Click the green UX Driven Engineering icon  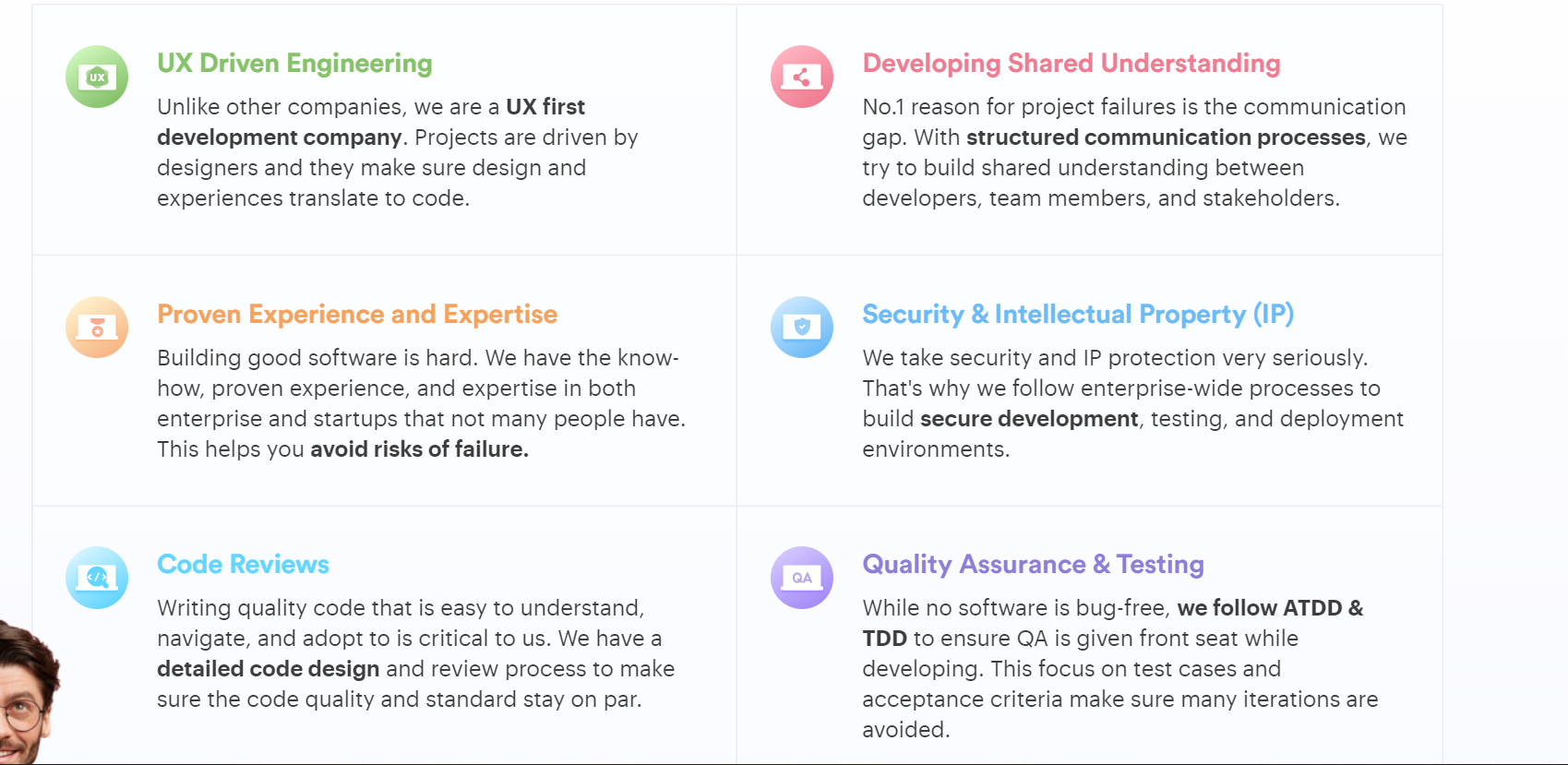click(97, 77)
